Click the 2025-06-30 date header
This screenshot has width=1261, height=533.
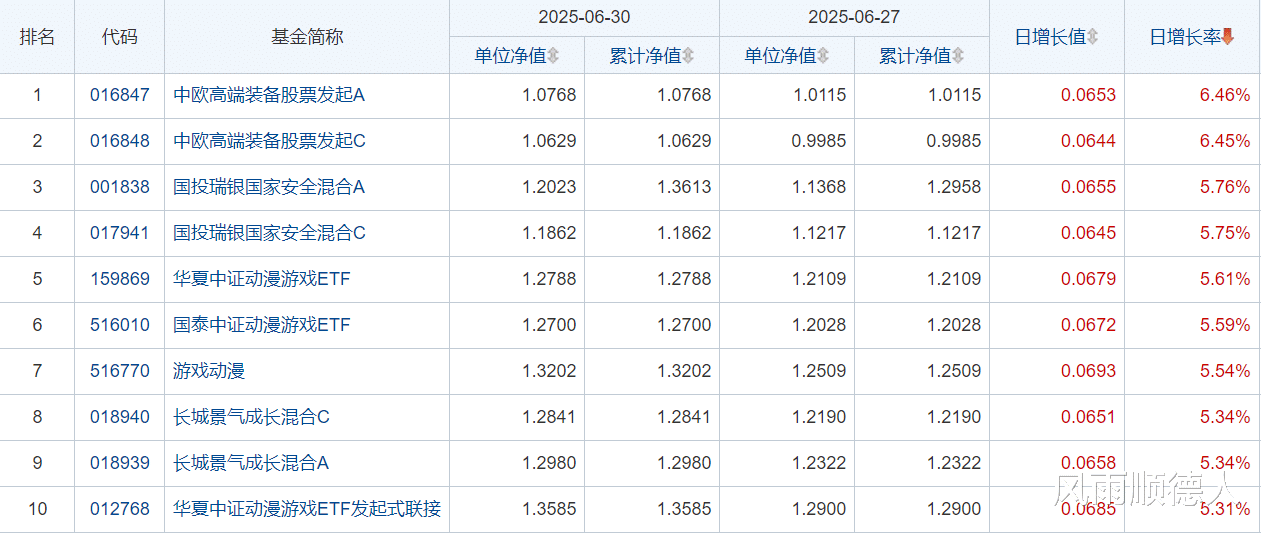pyautogui.click(x=584, y=18)
